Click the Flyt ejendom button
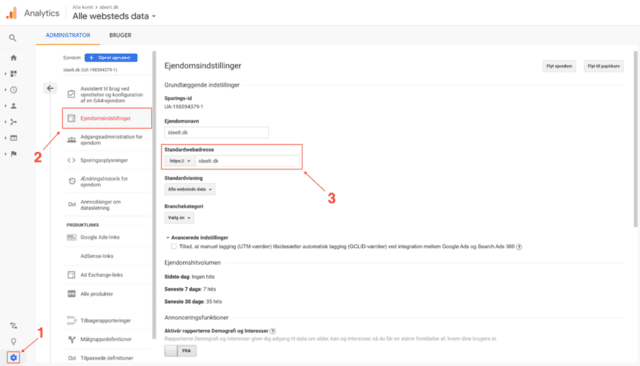This screenshot has height=366, width=640. point(559,66)
